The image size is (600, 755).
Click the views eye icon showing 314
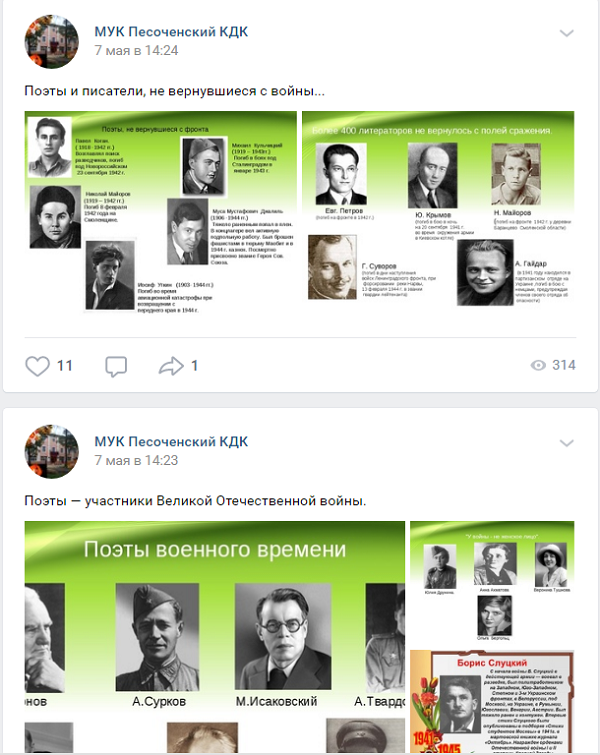pyautogui.click(x=538, y=365)
